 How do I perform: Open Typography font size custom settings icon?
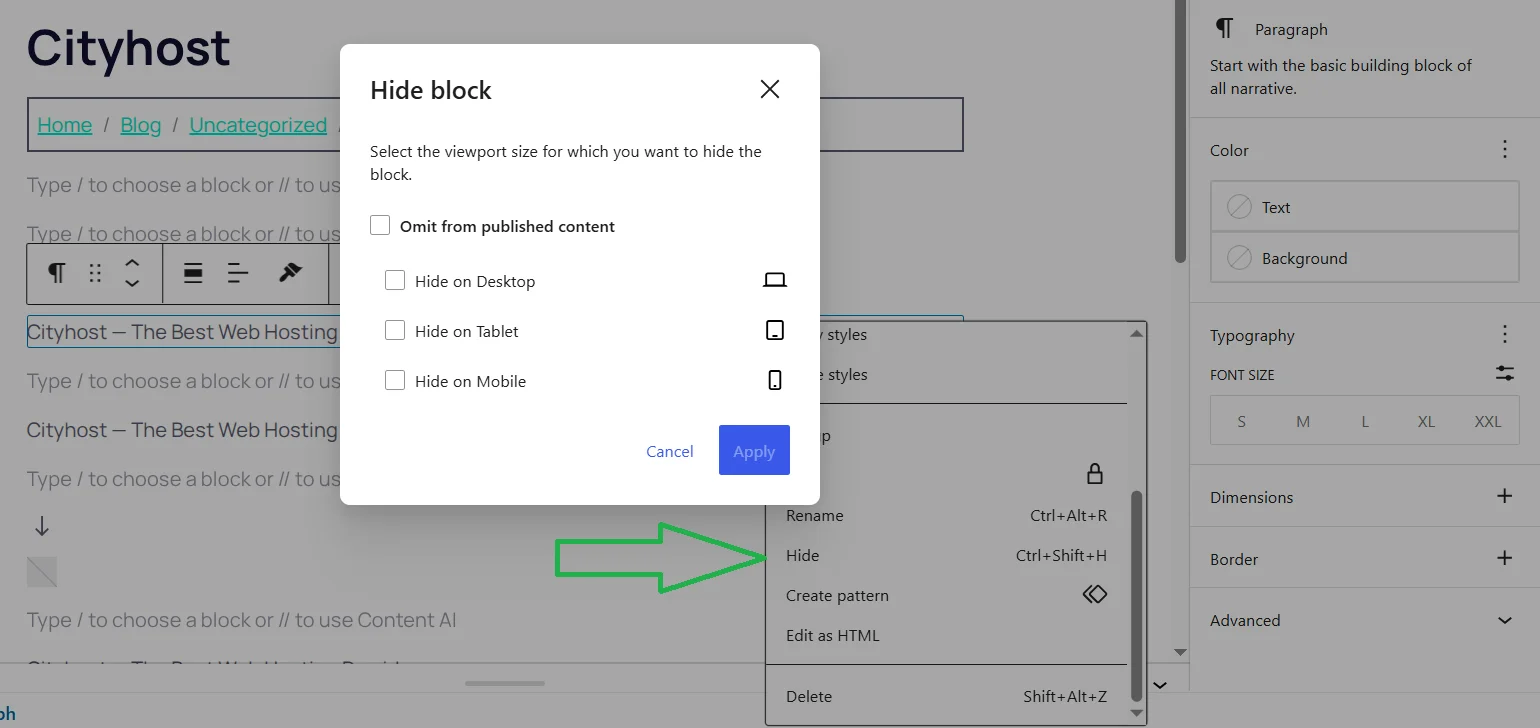click(1505, 373)
